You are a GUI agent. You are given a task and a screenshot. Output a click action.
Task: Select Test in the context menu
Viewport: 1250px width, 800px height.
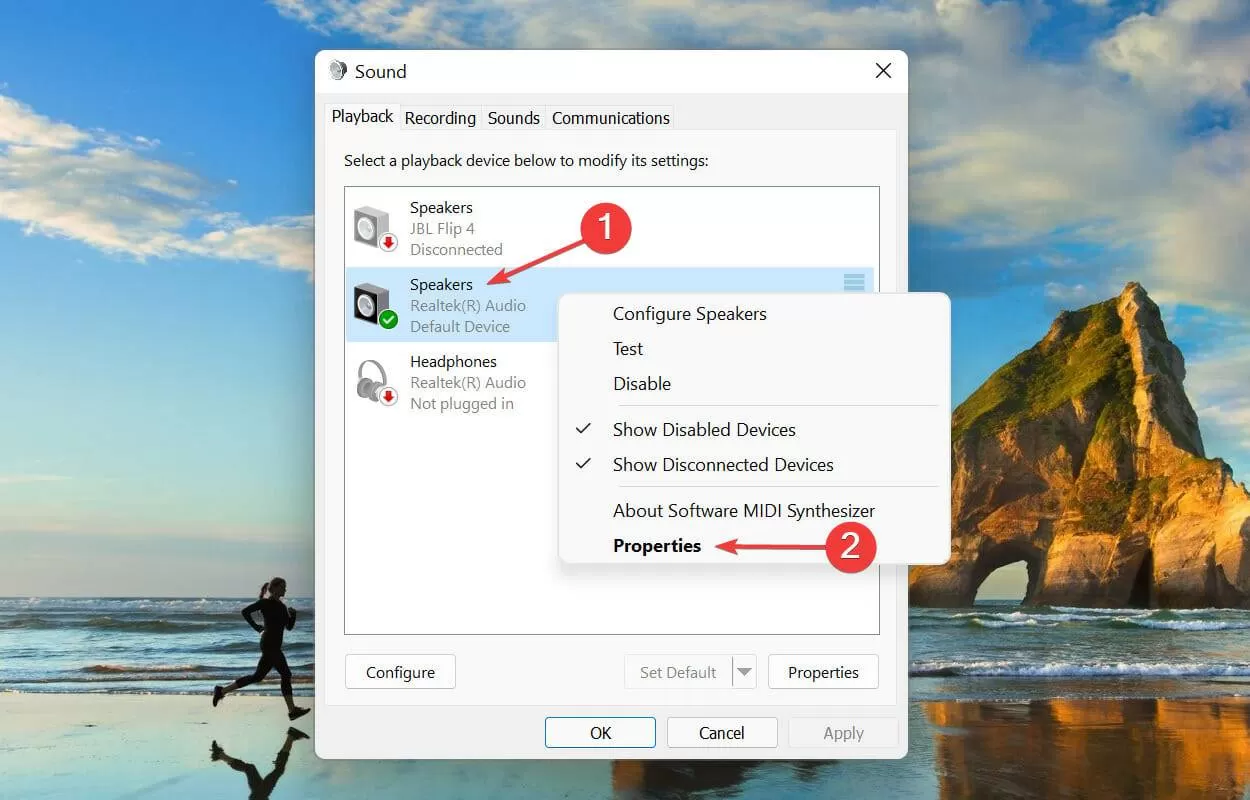tap(628, 349)
